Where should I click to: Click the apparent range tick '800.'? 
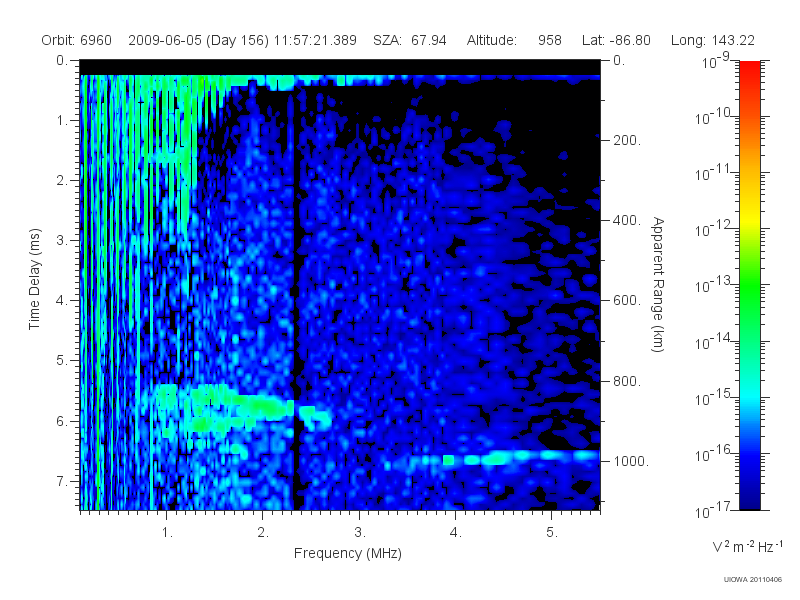(627, 381)
